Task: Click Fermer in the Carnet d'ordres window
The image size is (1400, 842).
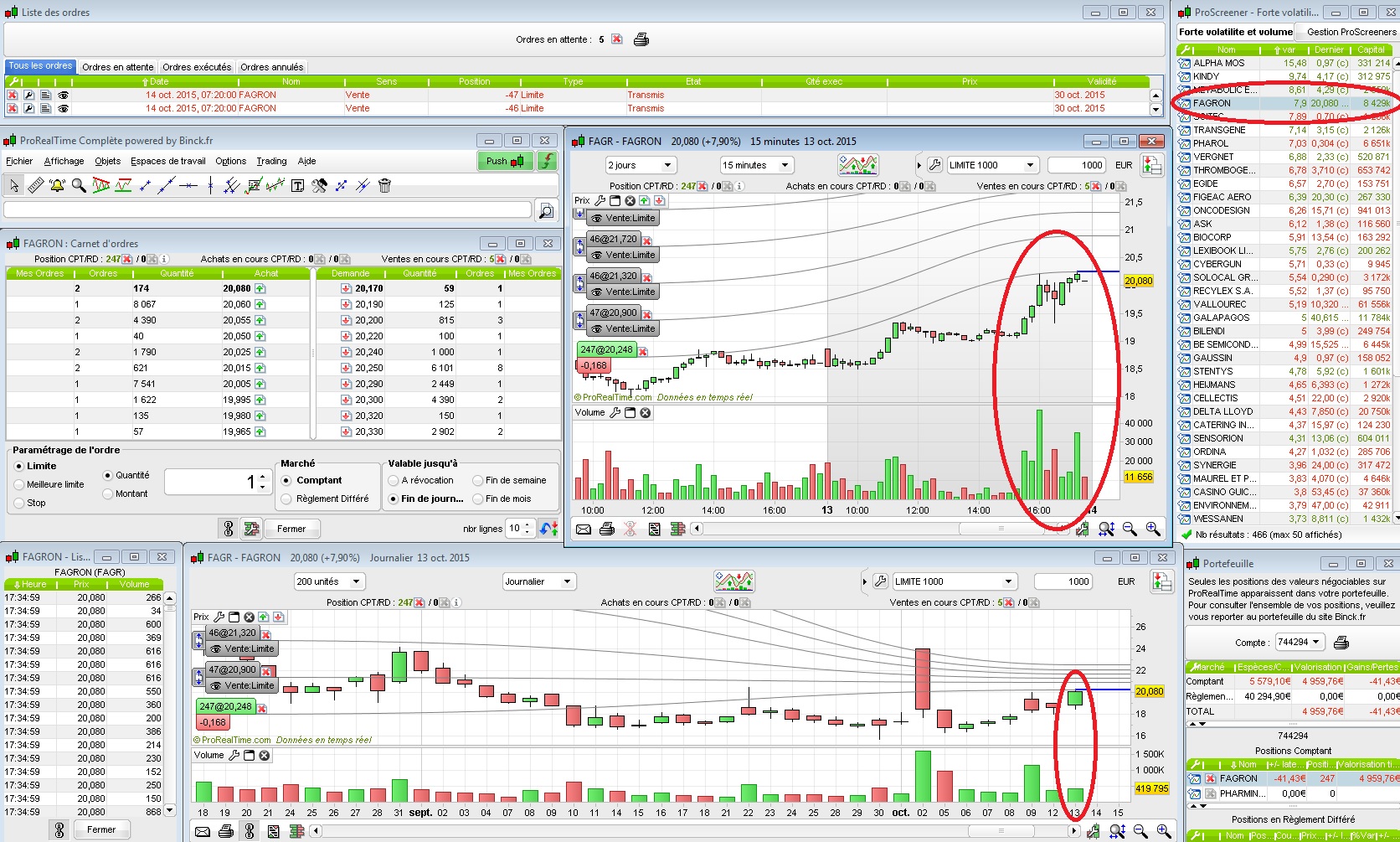Action: click(291, 529)
